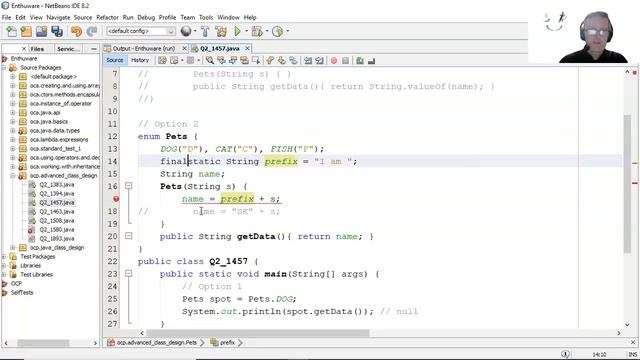The image size is (640, 360).
Task: Close the Output - Enthuware (run) tab
Action: (184, 48)
